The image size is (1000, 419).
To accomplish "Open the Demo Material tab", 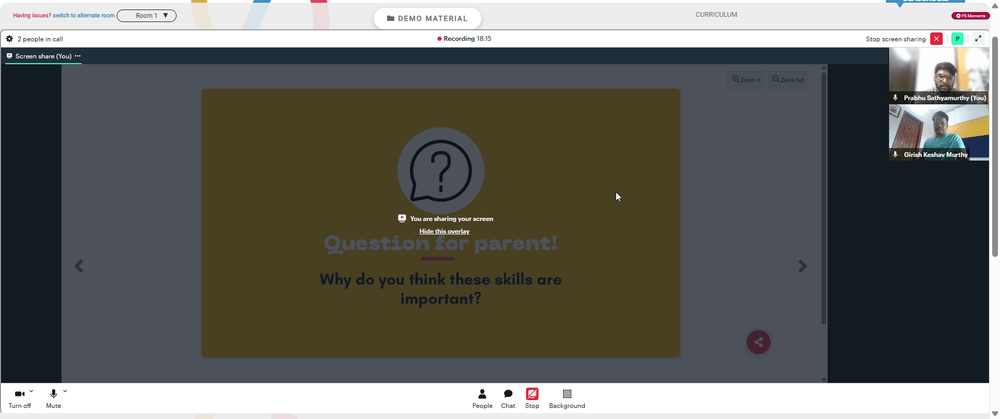I will coord(427,18).
